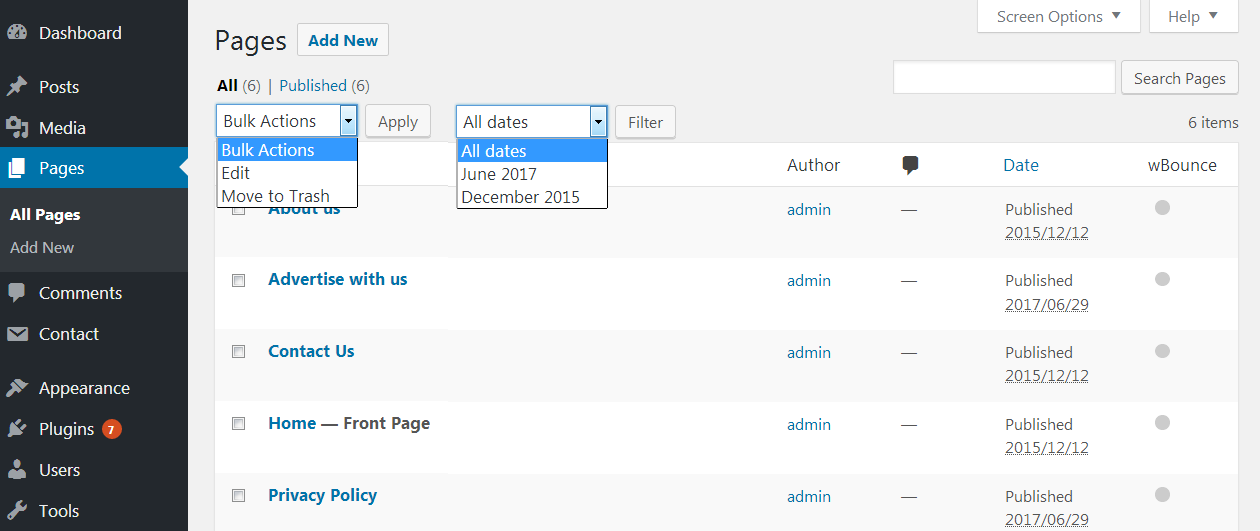Click the Author column header
The height and width of the screenshot is (531, 1260).
pyautogui.click(x=813, y=165)
